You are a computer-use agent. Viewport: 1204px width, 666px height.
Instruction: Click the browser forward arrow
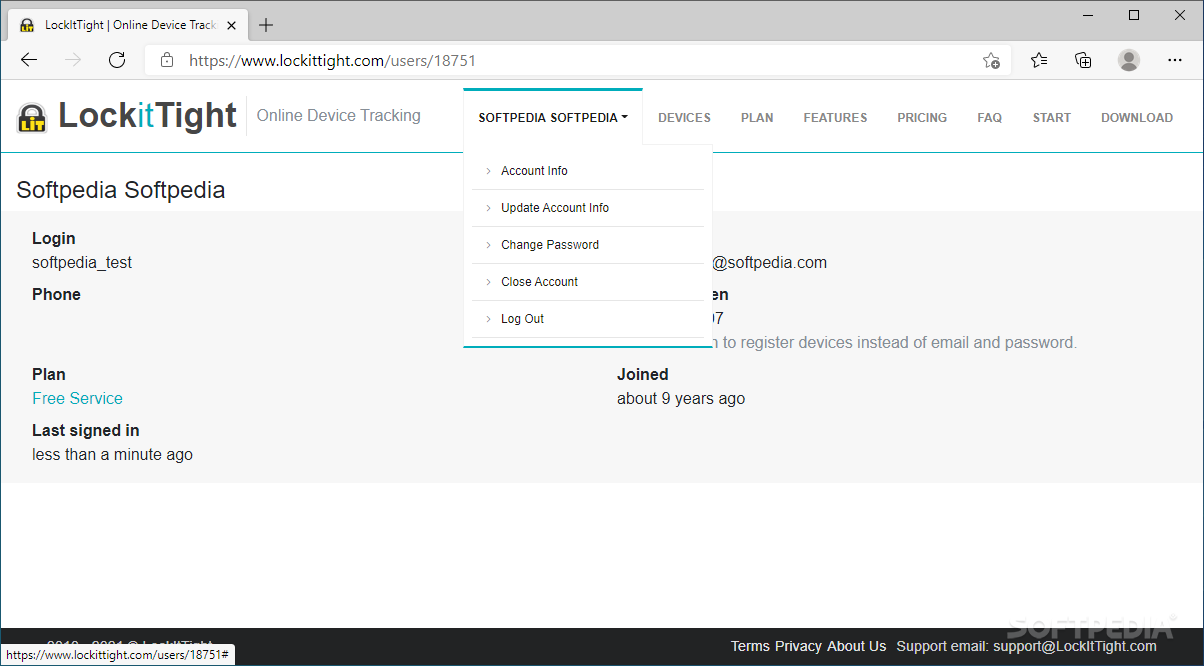tap(73, 60)
